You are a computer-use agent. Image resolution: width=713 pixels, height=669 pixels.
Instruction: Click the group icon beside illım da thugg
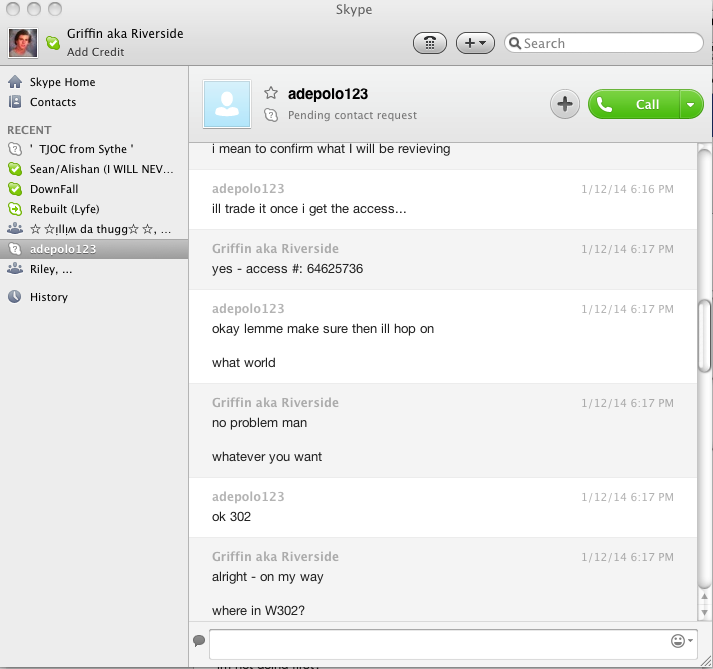[x=15, y=229]
